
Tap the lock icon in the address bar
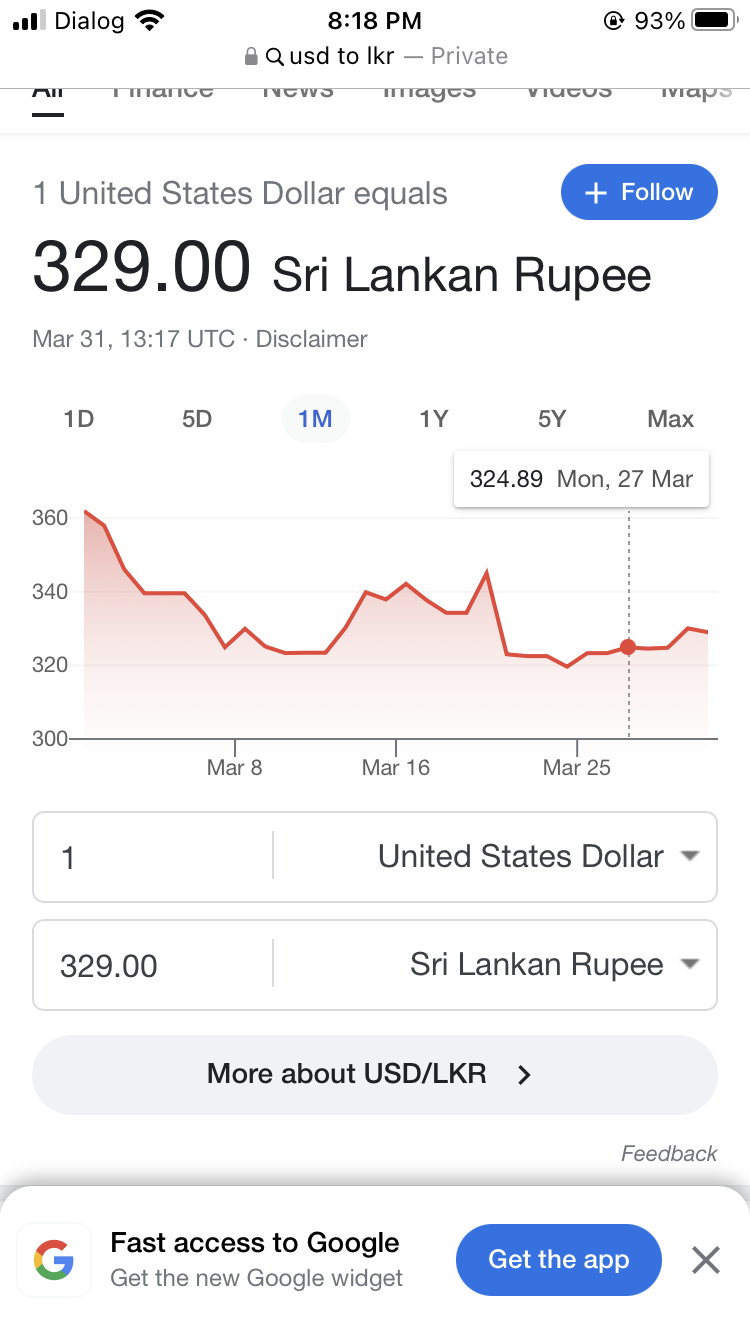[x=252, y=57]
